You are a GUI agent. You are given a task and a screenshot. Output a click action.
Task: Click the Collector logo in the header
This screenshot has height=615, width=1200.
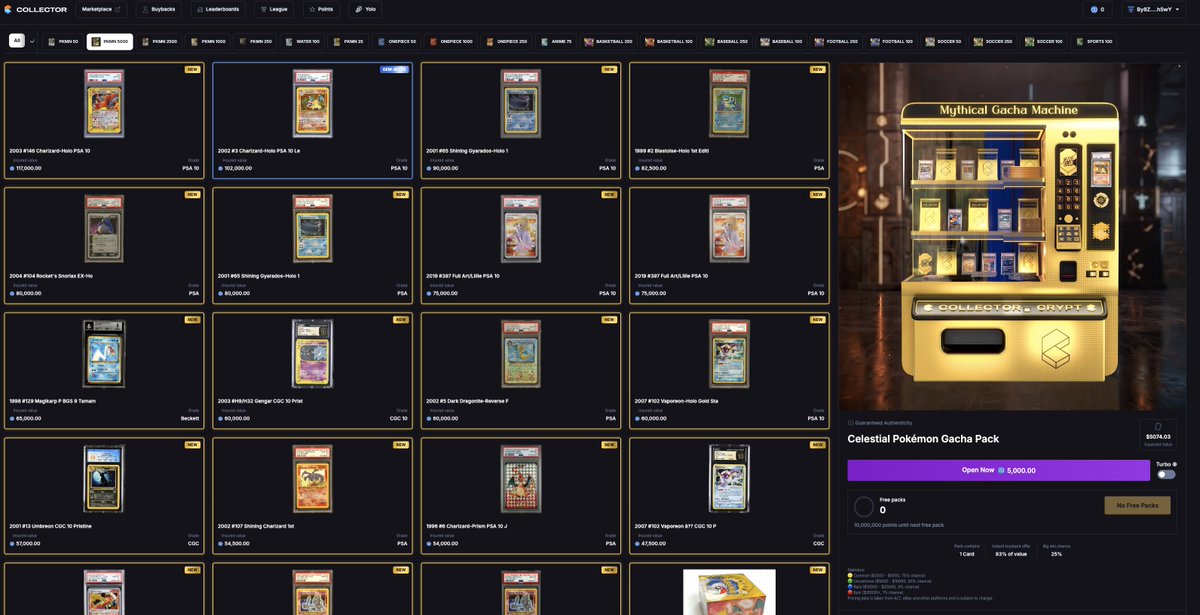point(35,9)
